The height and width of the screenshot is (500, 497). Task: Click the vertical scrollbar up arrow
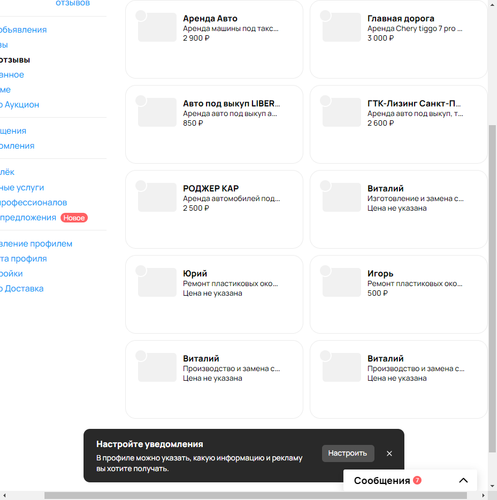(x=492, y=4)
